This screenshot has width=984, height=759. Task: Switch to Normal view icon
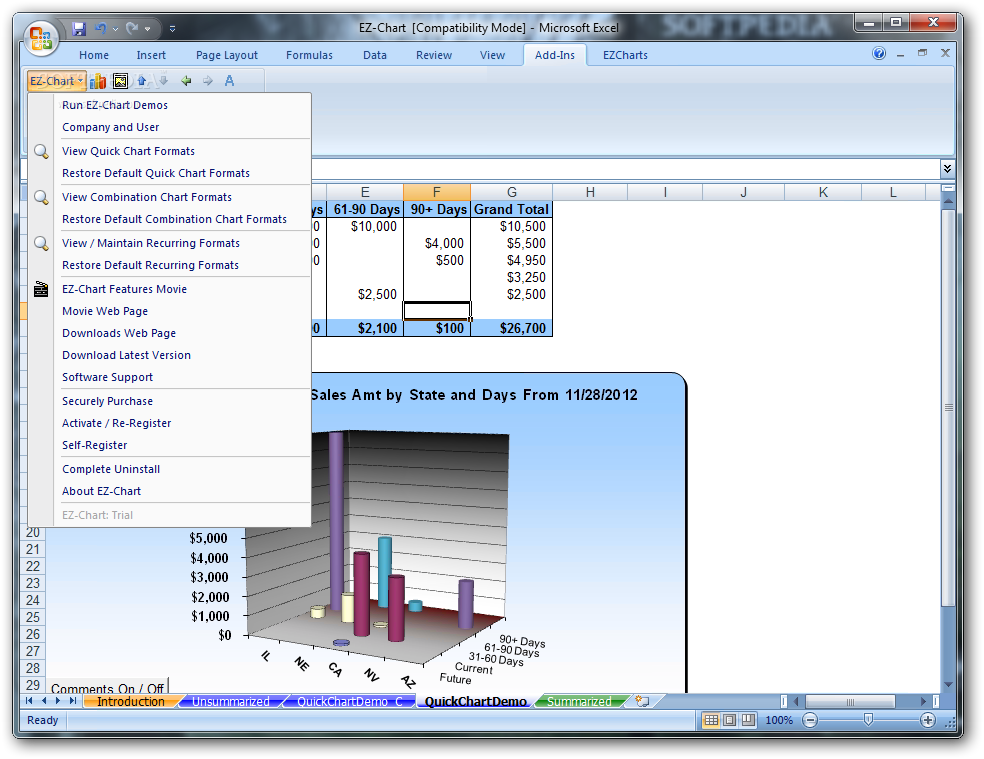tap(711, 720)
